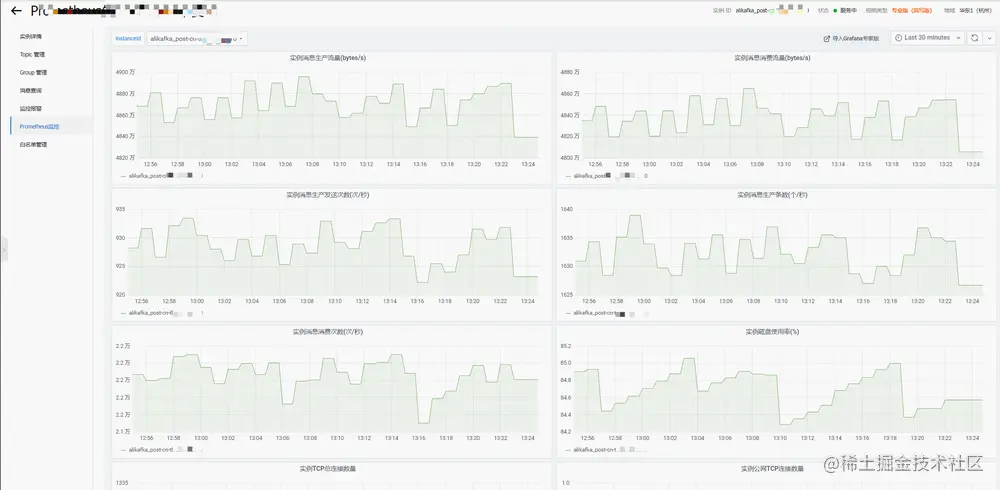Open Group 管理 in the sidebar
This screenshot has width=1000, height=490.
pos(33,73)
